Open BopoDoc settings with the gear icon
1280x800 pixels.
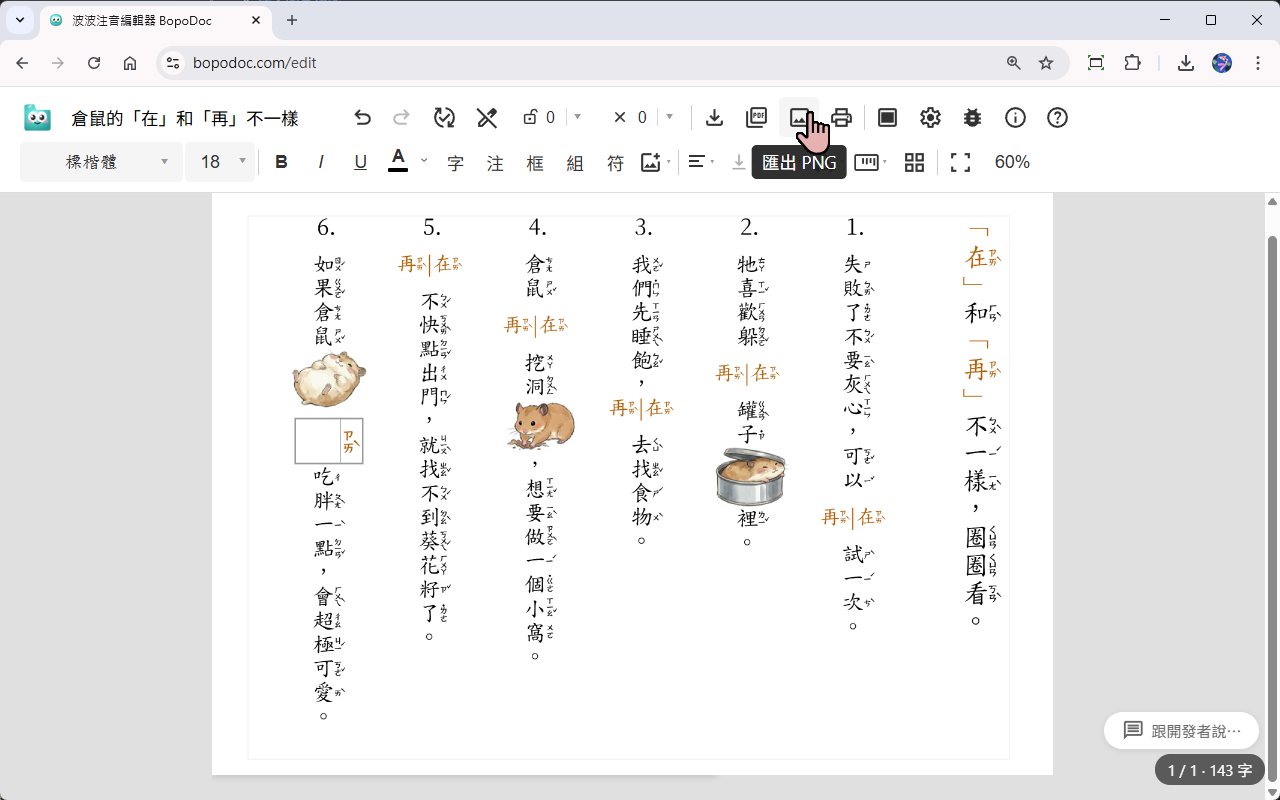click(930, 117)
